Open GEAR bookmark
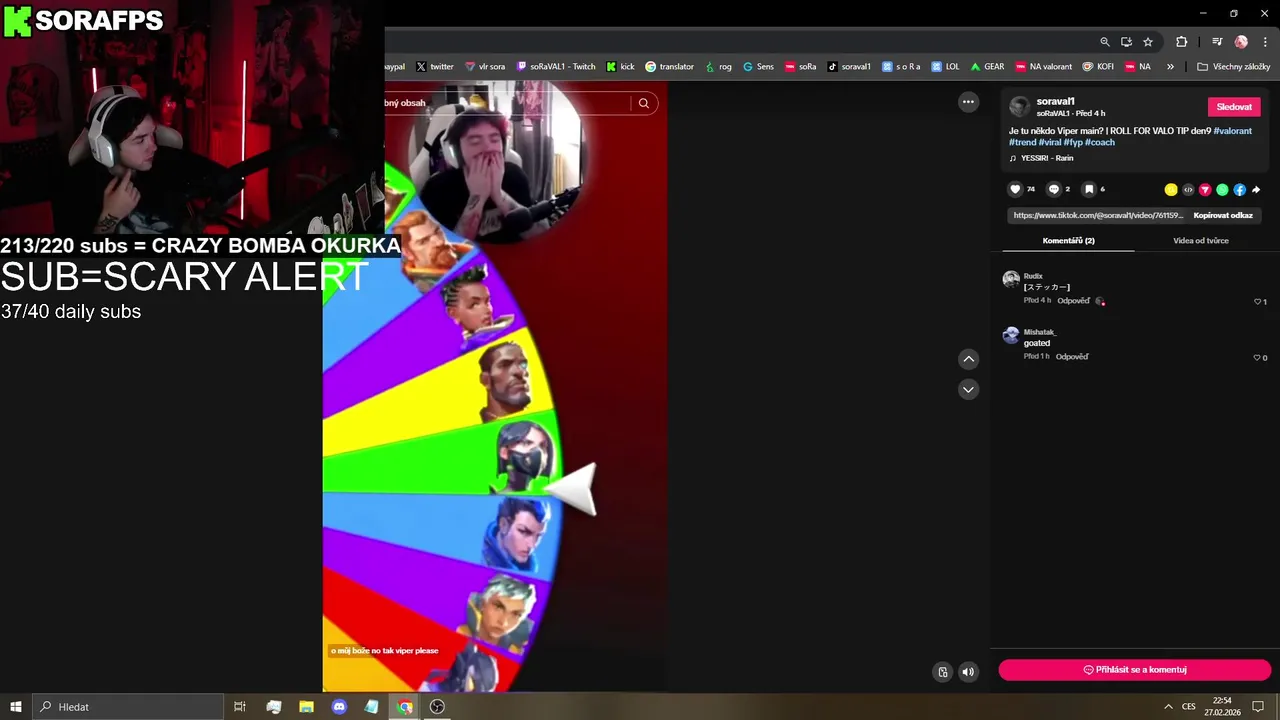The width and height of the screenshot is (1280, 720). (x=987, y=67)
